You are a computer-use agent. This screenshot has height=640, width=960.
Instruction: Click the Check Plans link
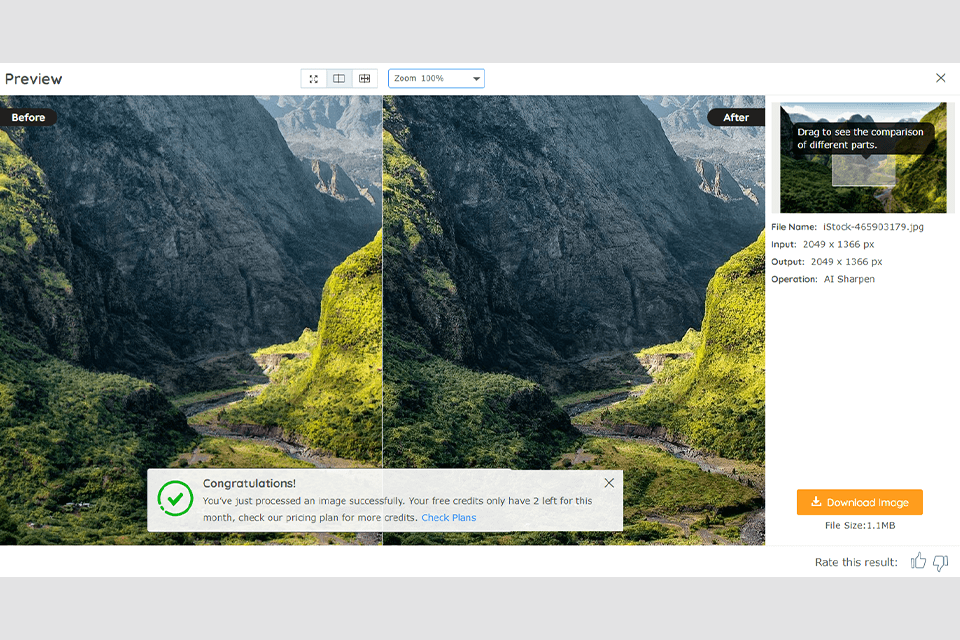click(448, 518)
